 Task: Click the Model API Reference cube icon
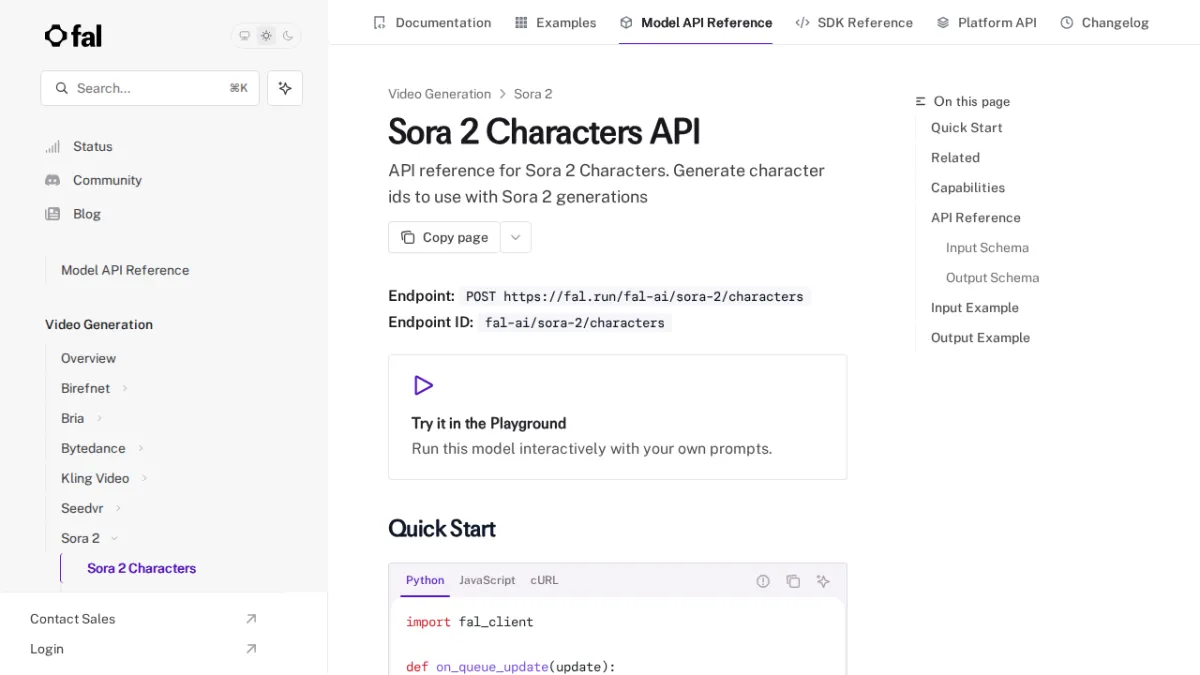pyautogui.click(x=626, y=22)
